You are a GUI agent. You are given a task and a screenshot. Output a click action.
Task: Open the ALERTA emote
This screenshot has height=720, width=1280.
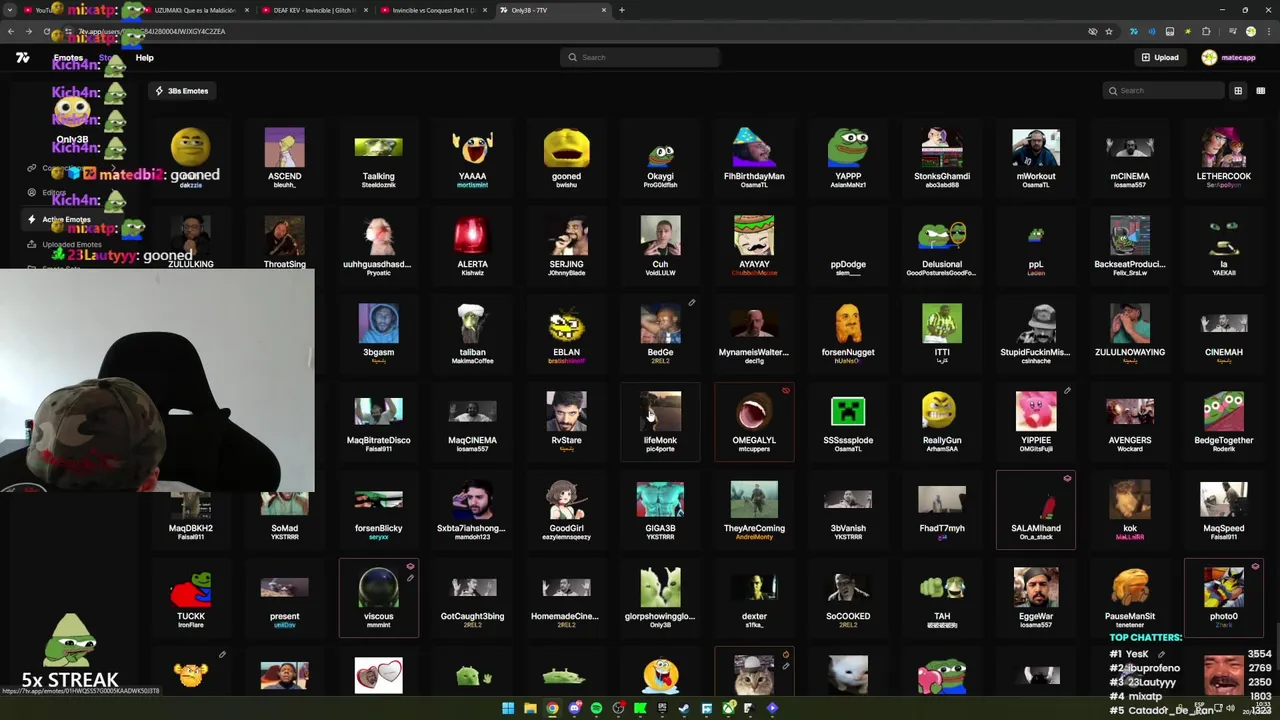pos(472,246)
